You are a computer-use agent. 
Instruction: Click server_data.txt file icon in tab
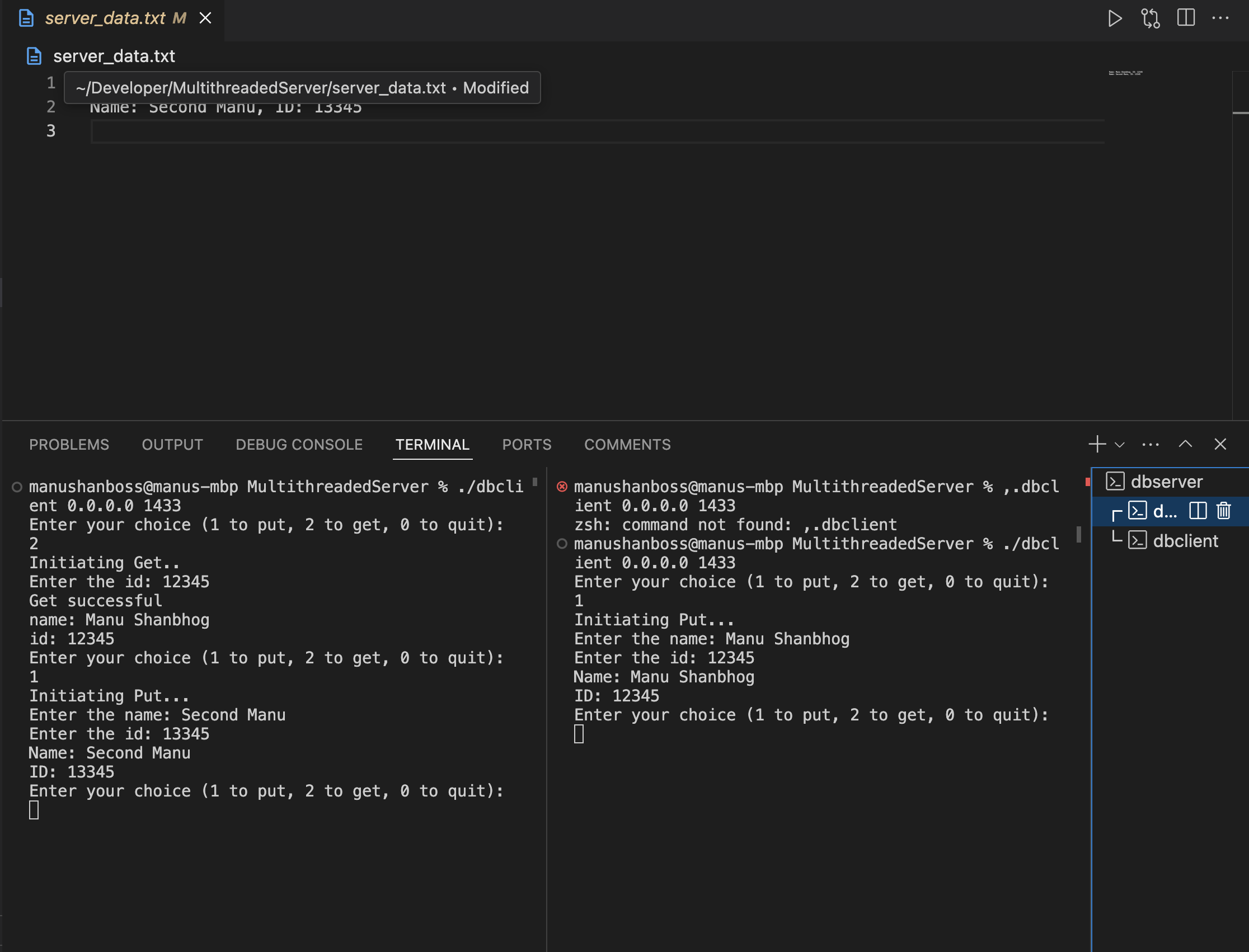(26, 18)
